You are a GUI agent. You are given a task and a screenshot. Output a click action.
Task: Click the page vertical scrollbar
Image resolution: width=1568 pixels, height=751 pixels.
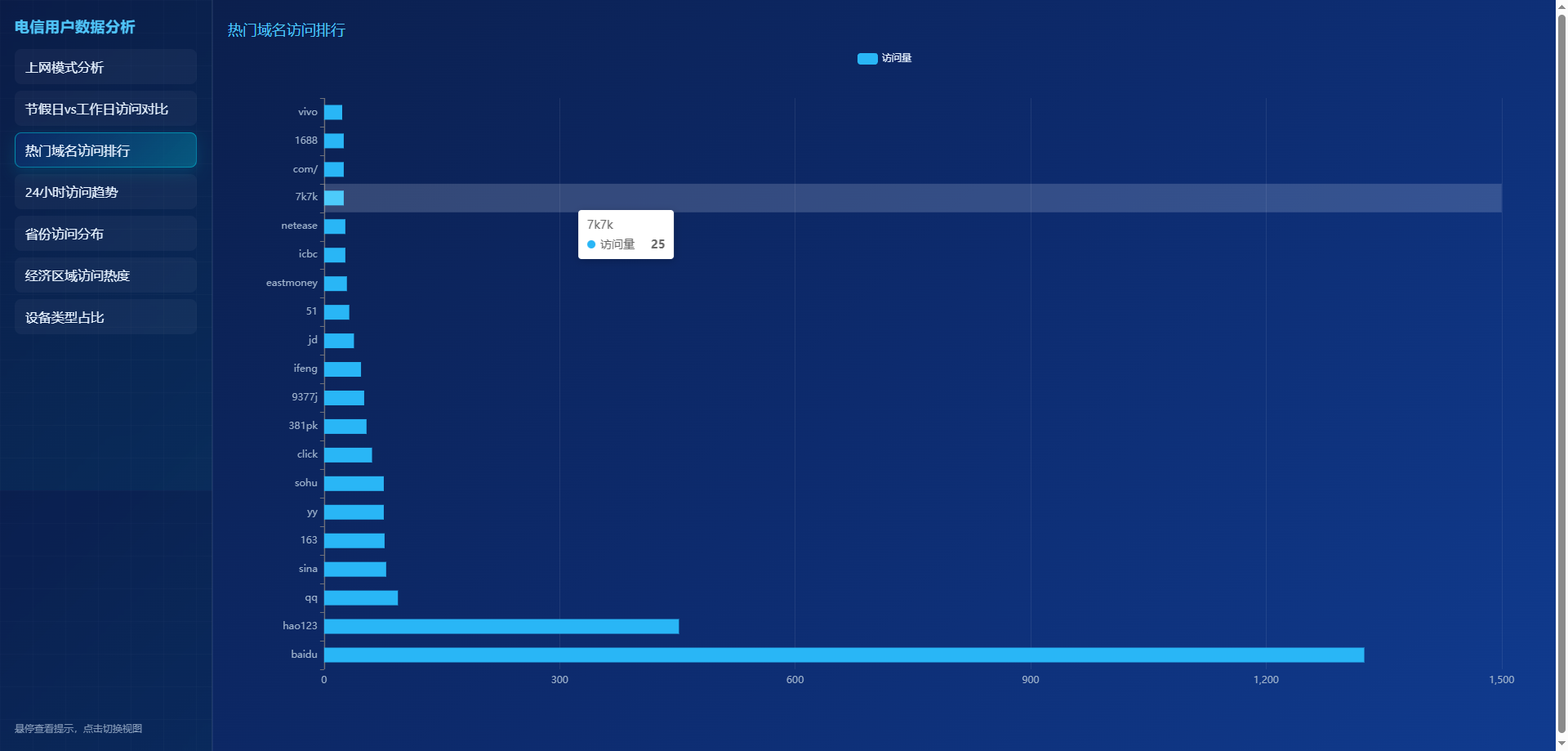[1561, 368]
